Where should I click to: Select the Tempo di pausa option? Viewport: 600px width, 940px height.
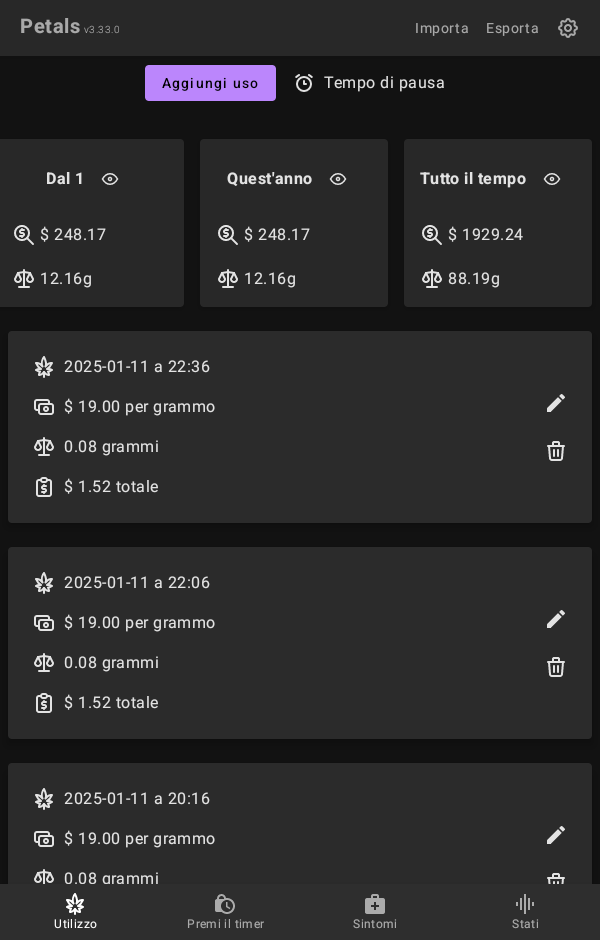[384, 83]
